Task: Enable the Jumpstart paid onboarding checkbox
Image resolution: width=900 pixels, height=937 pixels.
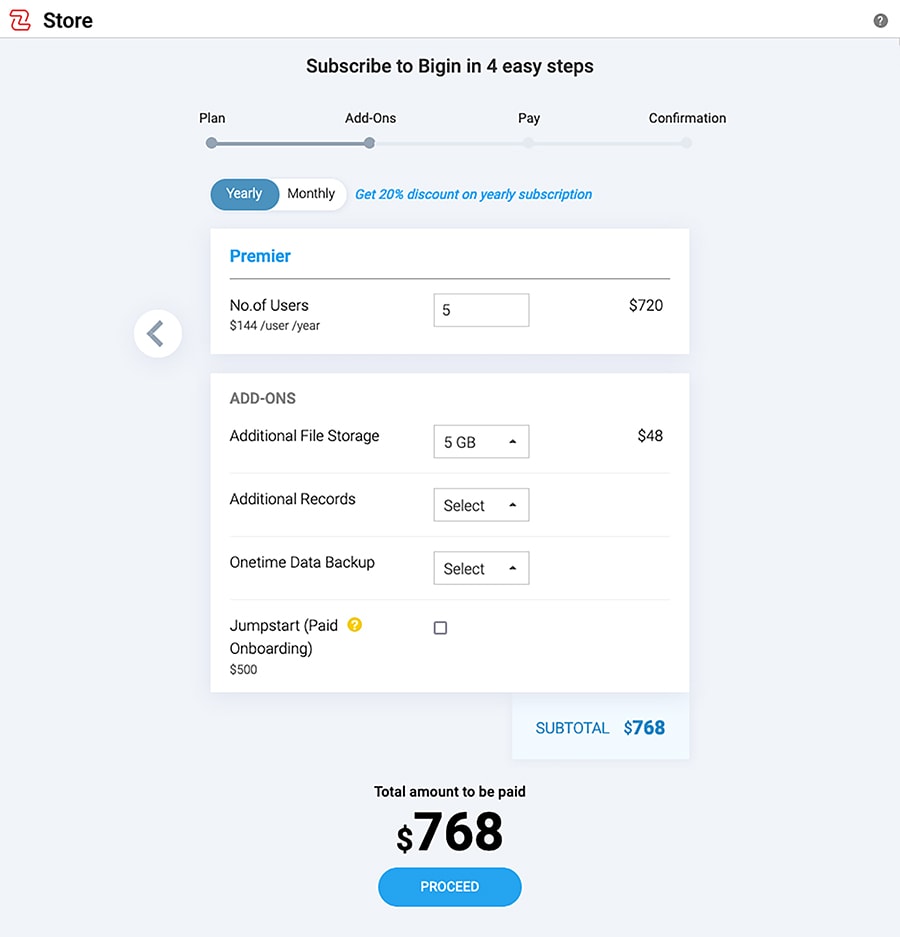Action: [x=440, y=628]
